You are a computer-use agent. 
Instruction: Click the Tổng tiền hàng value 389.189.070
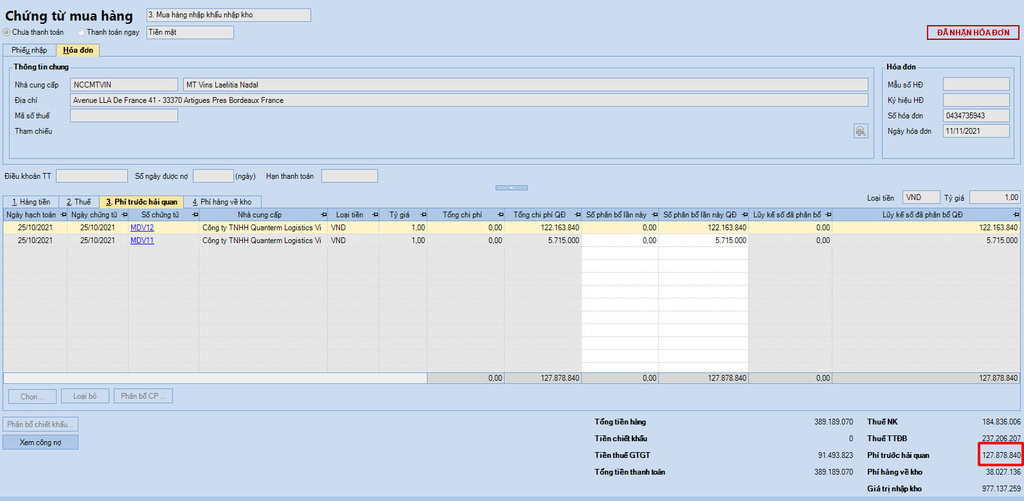pyautogui.click(x=833, y=422)
